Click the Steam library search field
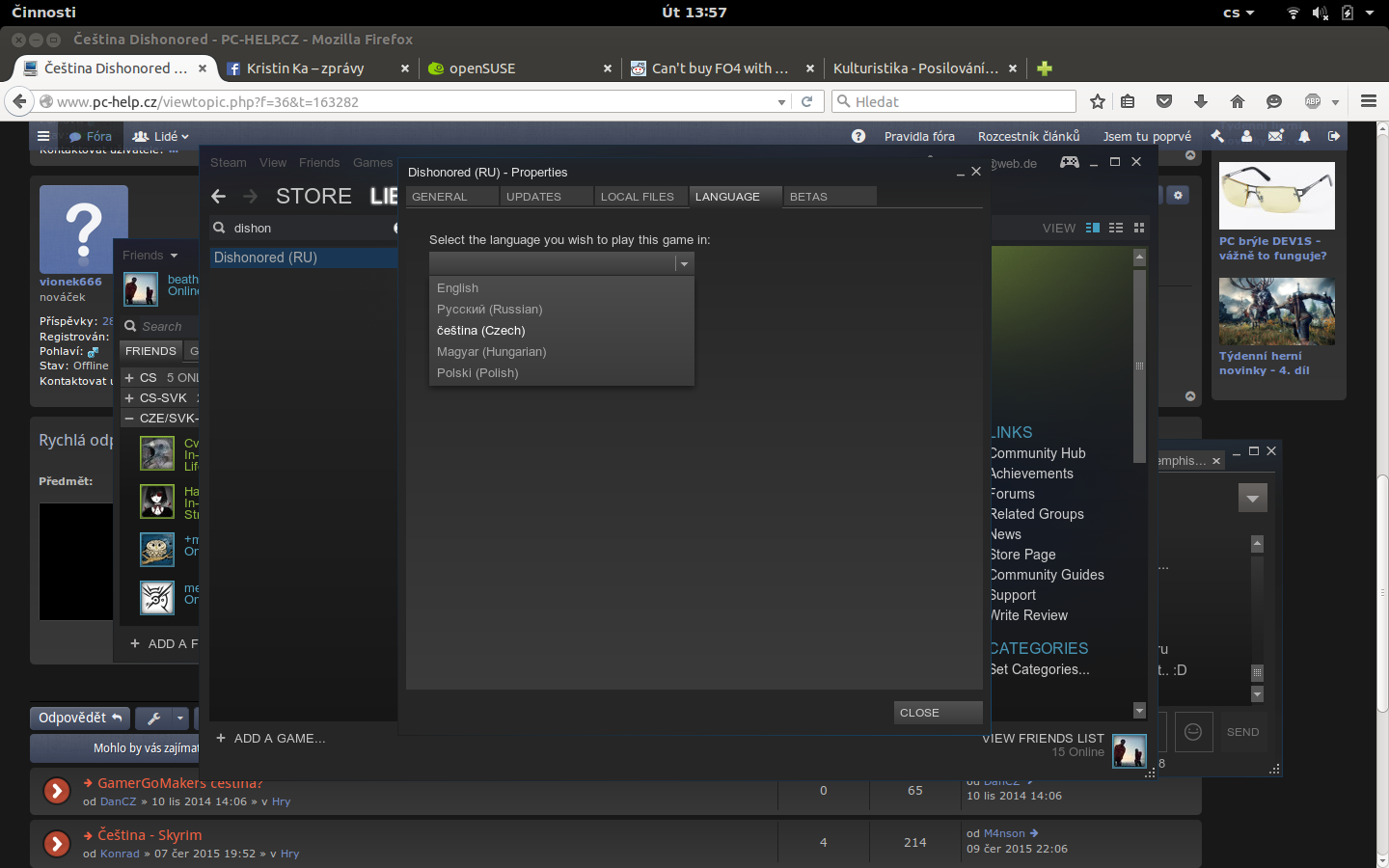This screenshot has width=1389, height=868. click(x=309, y=229)
